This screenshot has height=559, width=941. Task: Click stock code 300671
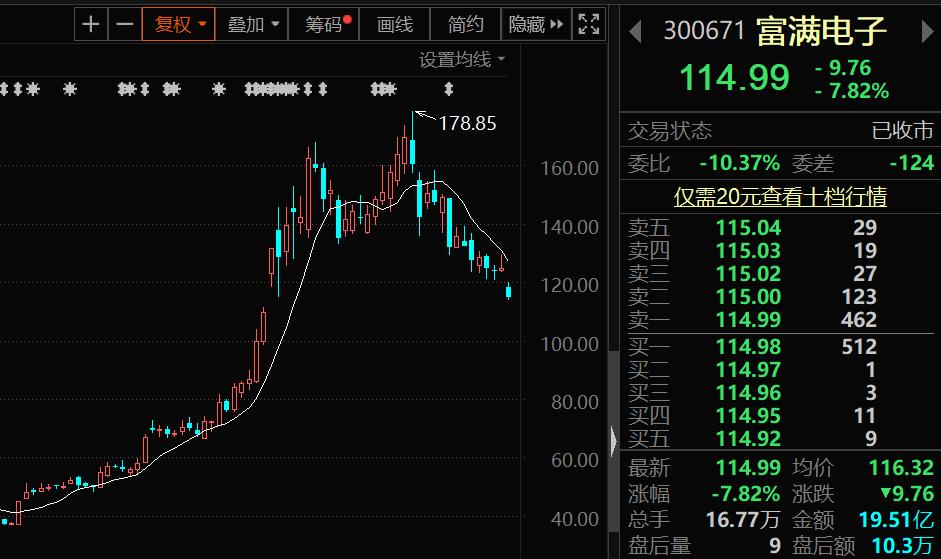[x=703, y=31]
